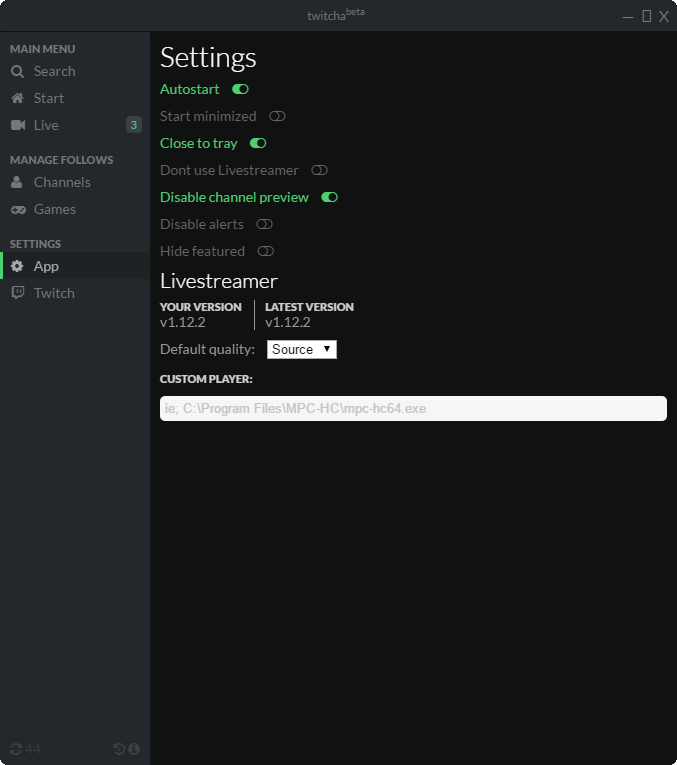The width and height of the screenshot is (677, 765).
Task: Click the Channels user icon
Action: click(x=17, y=182)
